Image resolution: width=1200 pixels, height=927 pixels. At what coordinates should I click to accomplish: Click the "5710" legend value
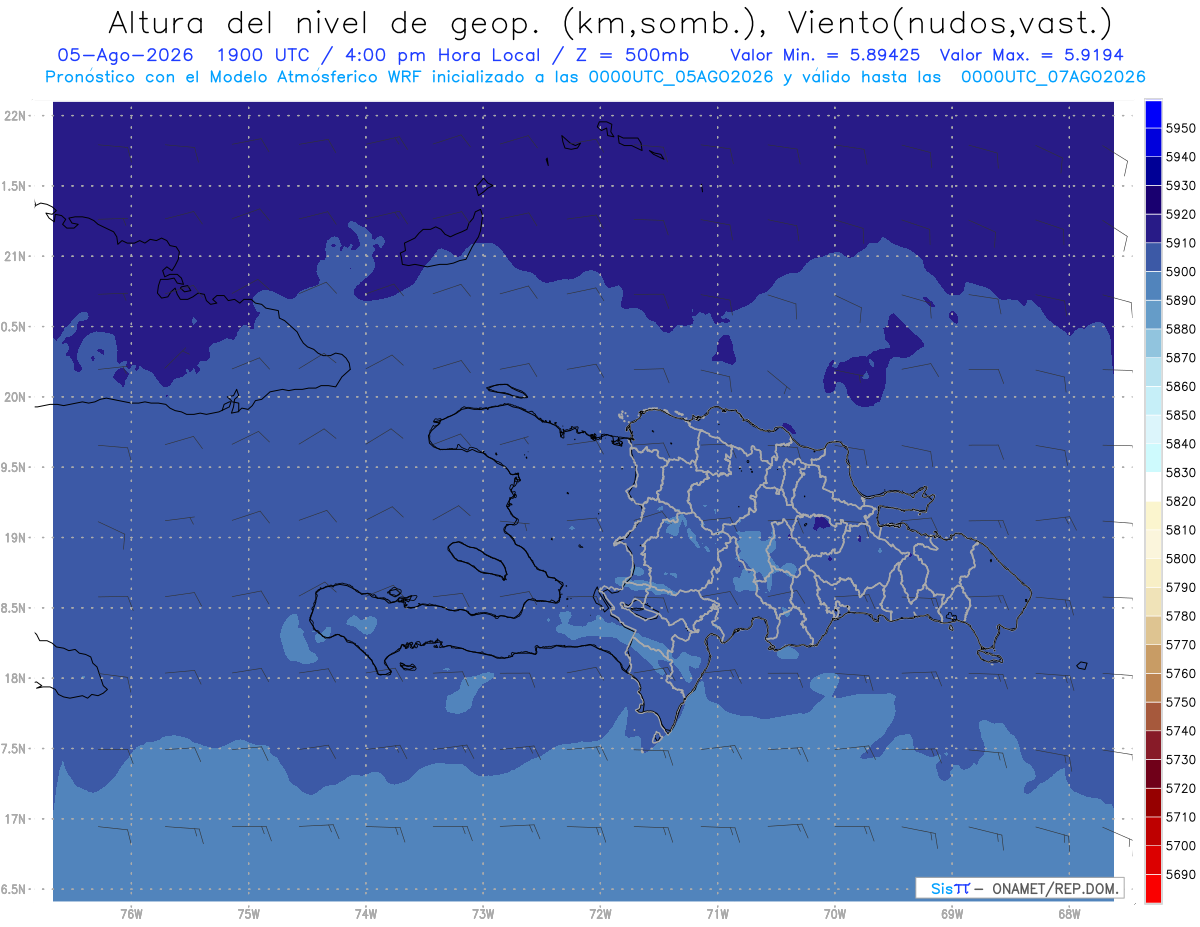coord(1180,817)
